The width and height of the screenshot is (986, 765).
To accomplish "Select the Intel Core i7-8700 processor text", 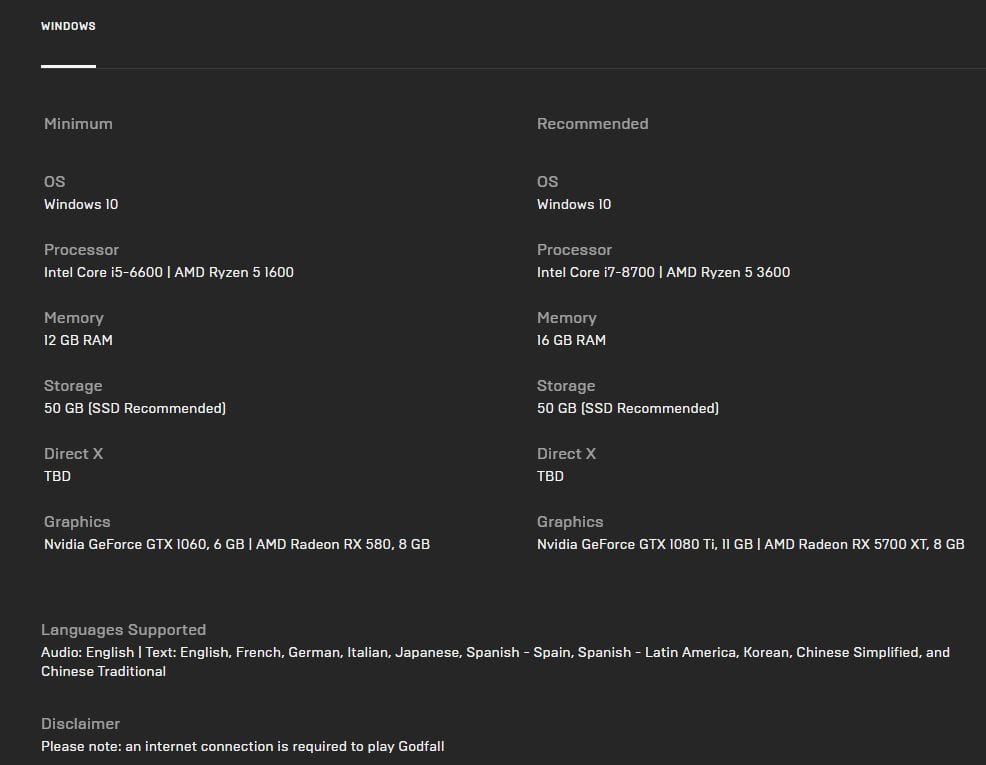I will (x=596, y=272).
